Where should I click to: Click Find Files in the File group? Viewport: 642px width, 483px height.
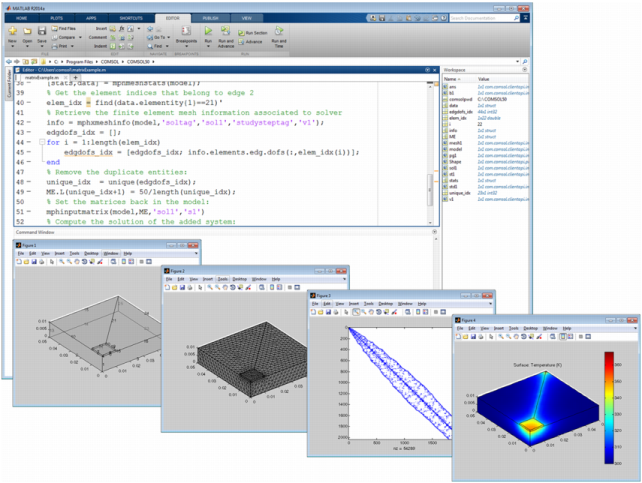63,29
